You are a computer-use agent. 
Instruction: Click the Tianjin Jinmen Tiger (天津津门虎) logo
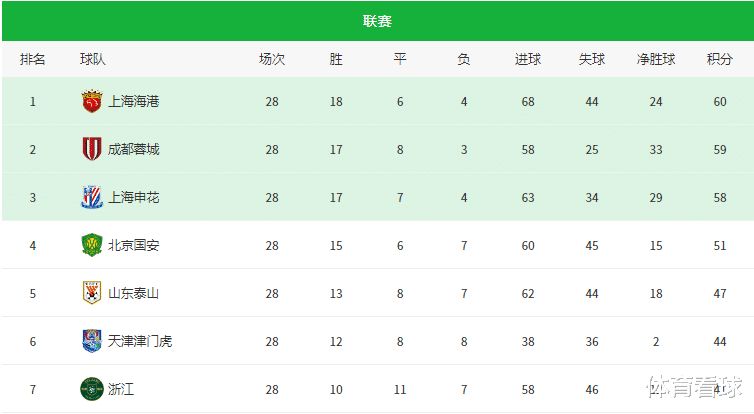pyautogui.click(x=92, y=341)
